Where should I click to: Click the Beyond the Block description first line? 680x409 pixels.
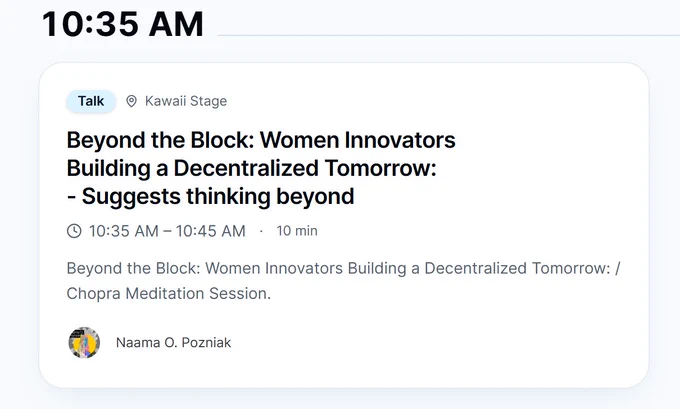coord(343,268)
